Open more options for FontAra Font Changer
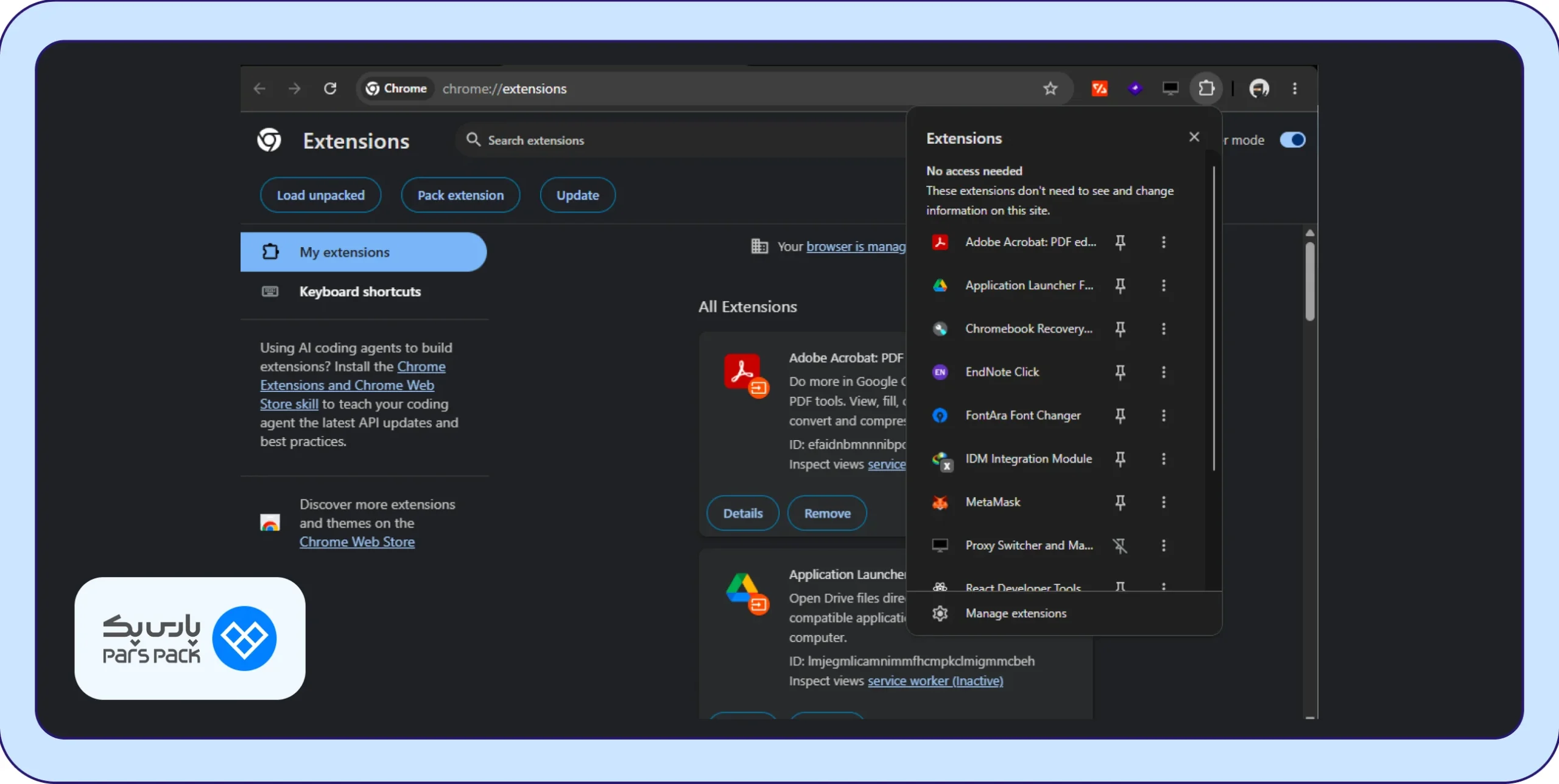 1163,415
